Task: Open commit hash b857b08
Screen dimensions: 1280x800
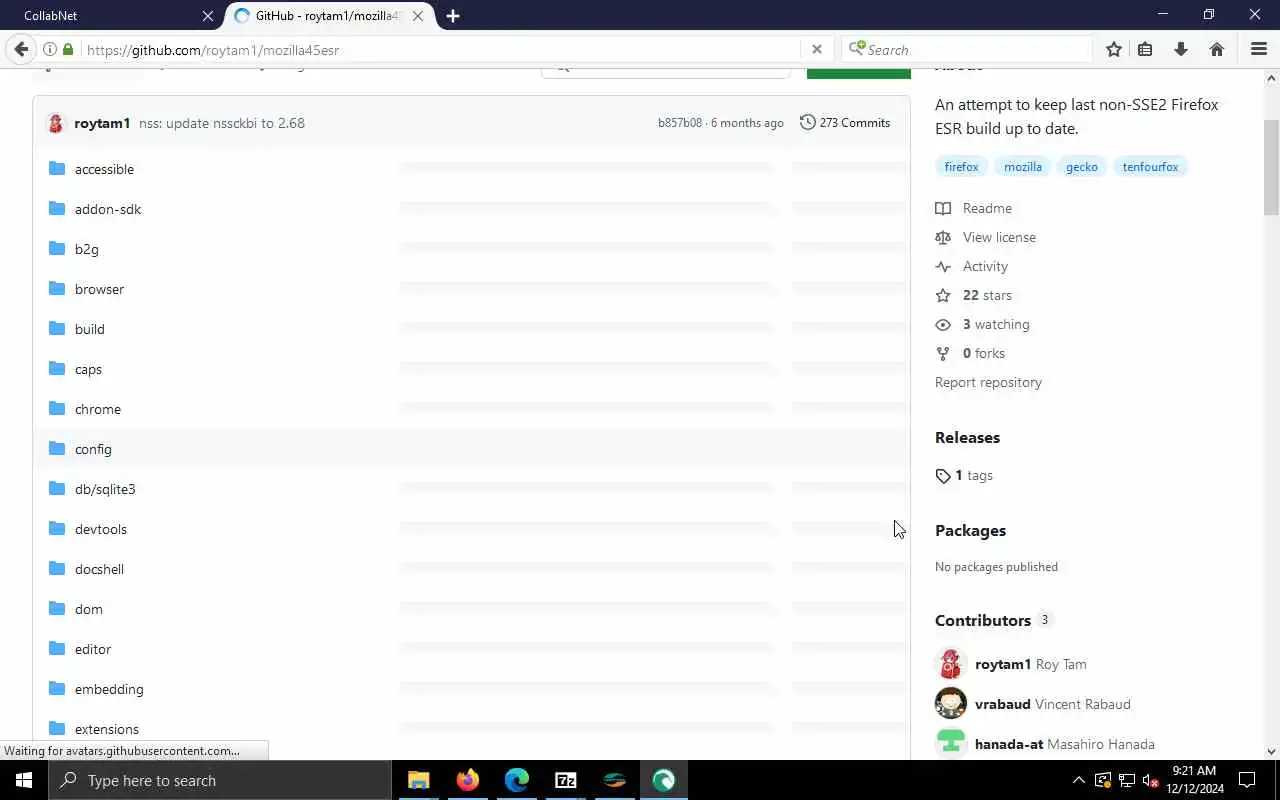Action: point(680,123)
